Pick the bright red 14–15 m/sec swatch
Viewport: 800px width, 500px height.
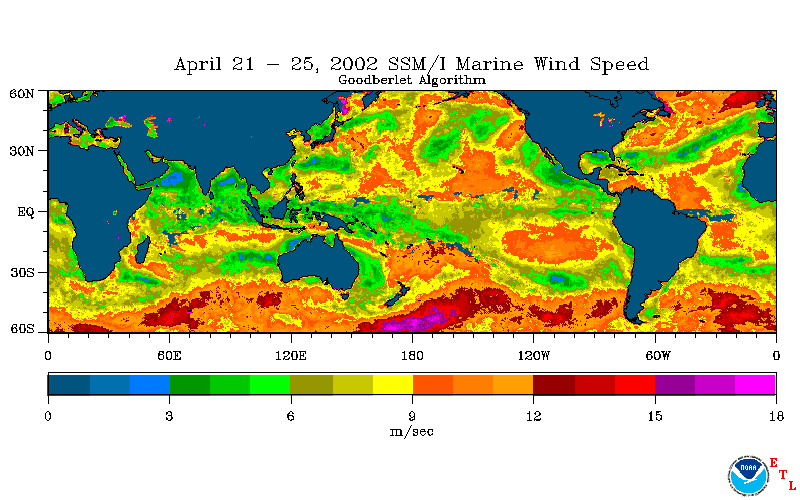click(x=635, y=385)
